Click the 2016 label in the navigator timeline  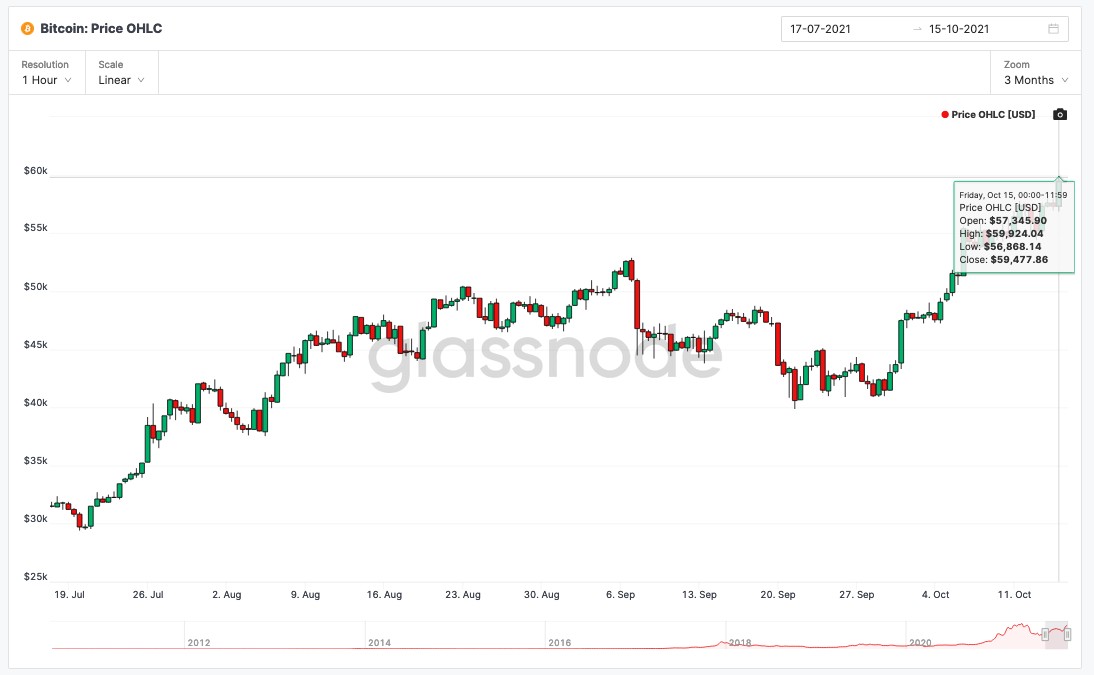tap(560, 643)
